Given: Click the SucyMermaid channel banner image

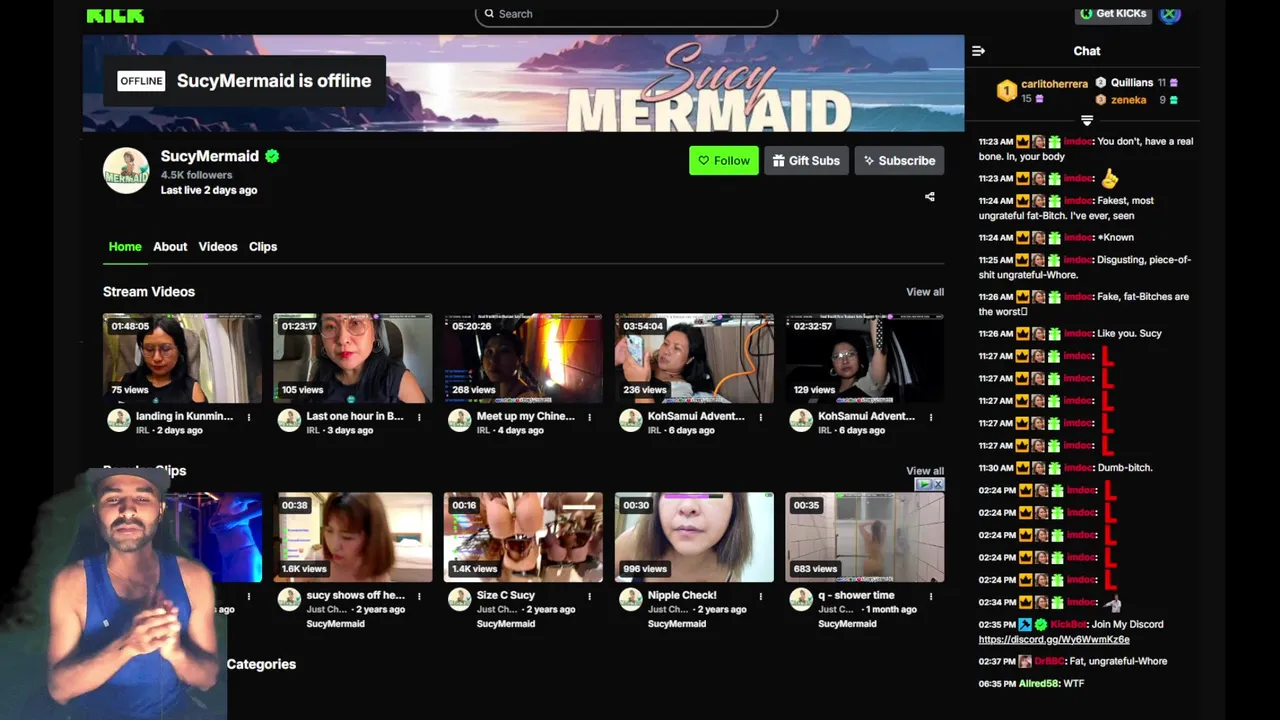Looking at the screenshot, I should coord(523,83).
